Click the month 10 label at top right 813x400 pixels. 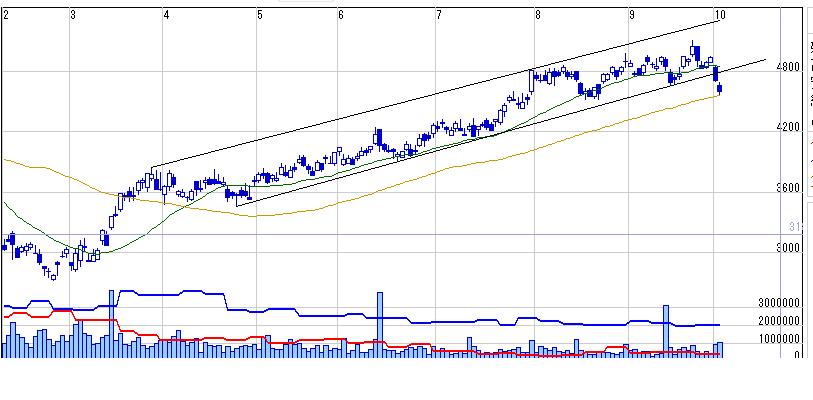(719, 15)
